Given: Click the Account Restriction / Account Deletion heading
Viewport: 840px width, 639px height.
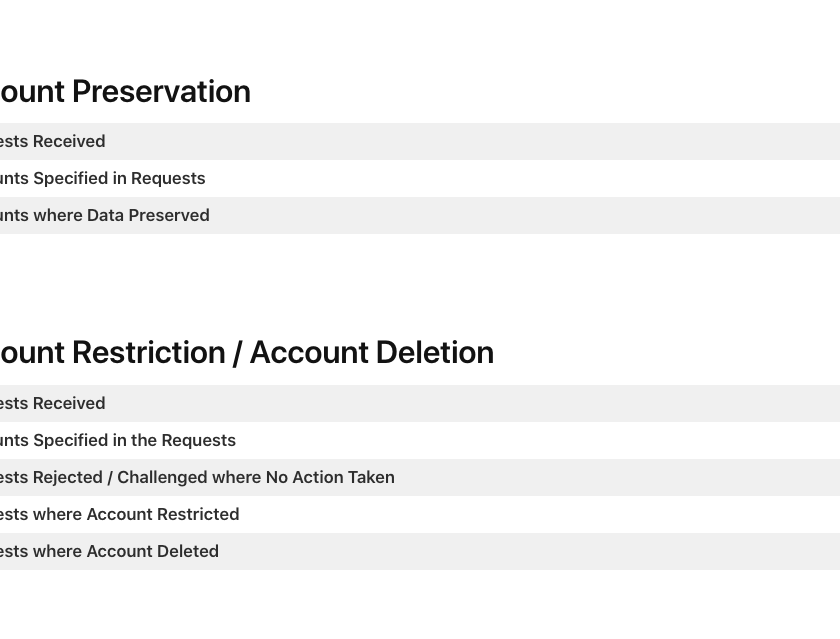Looking at the screenshot, I should (246, 352).
